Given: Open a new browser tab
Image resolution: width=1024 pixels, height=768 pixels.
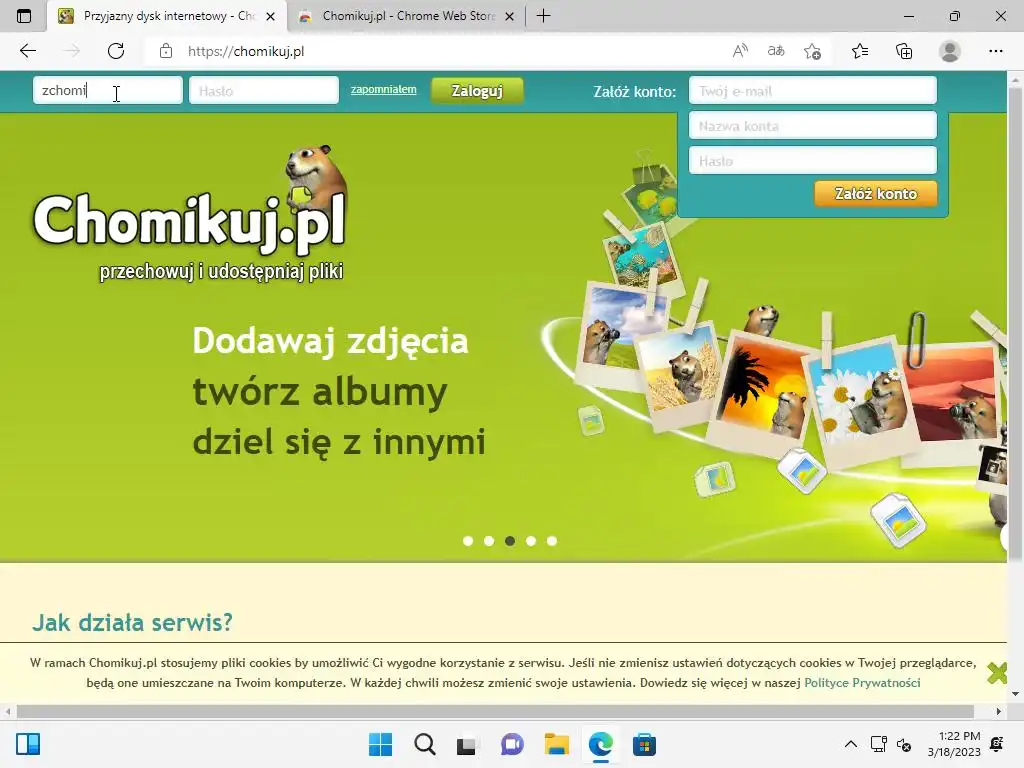Looking at the screenshot, I should [543, 16].
